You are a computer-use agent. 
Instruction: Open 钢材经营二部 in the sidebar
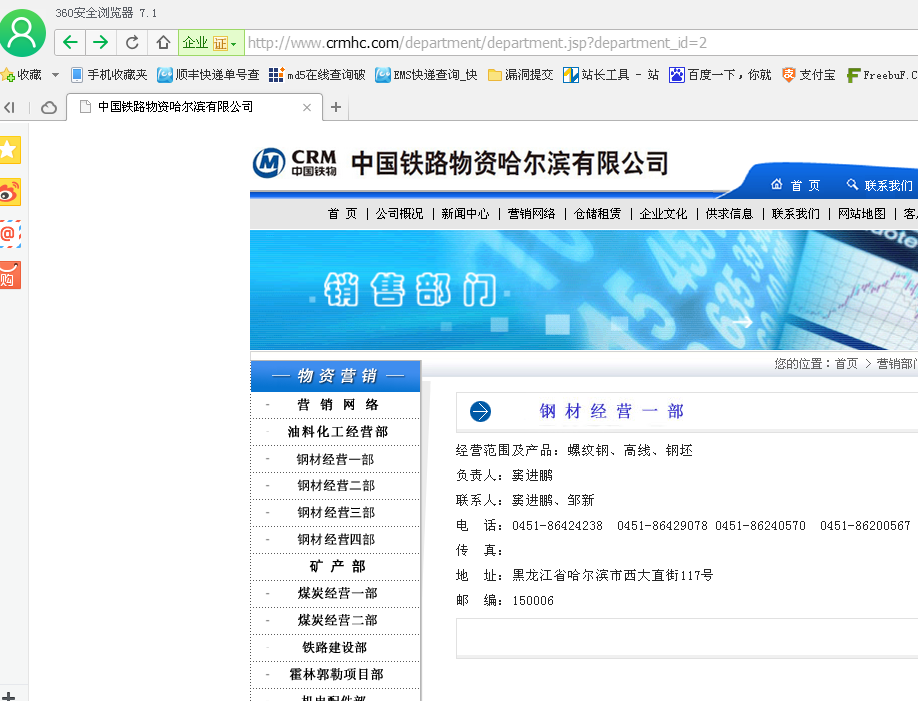pyautogui.click(x=335, y=485)
